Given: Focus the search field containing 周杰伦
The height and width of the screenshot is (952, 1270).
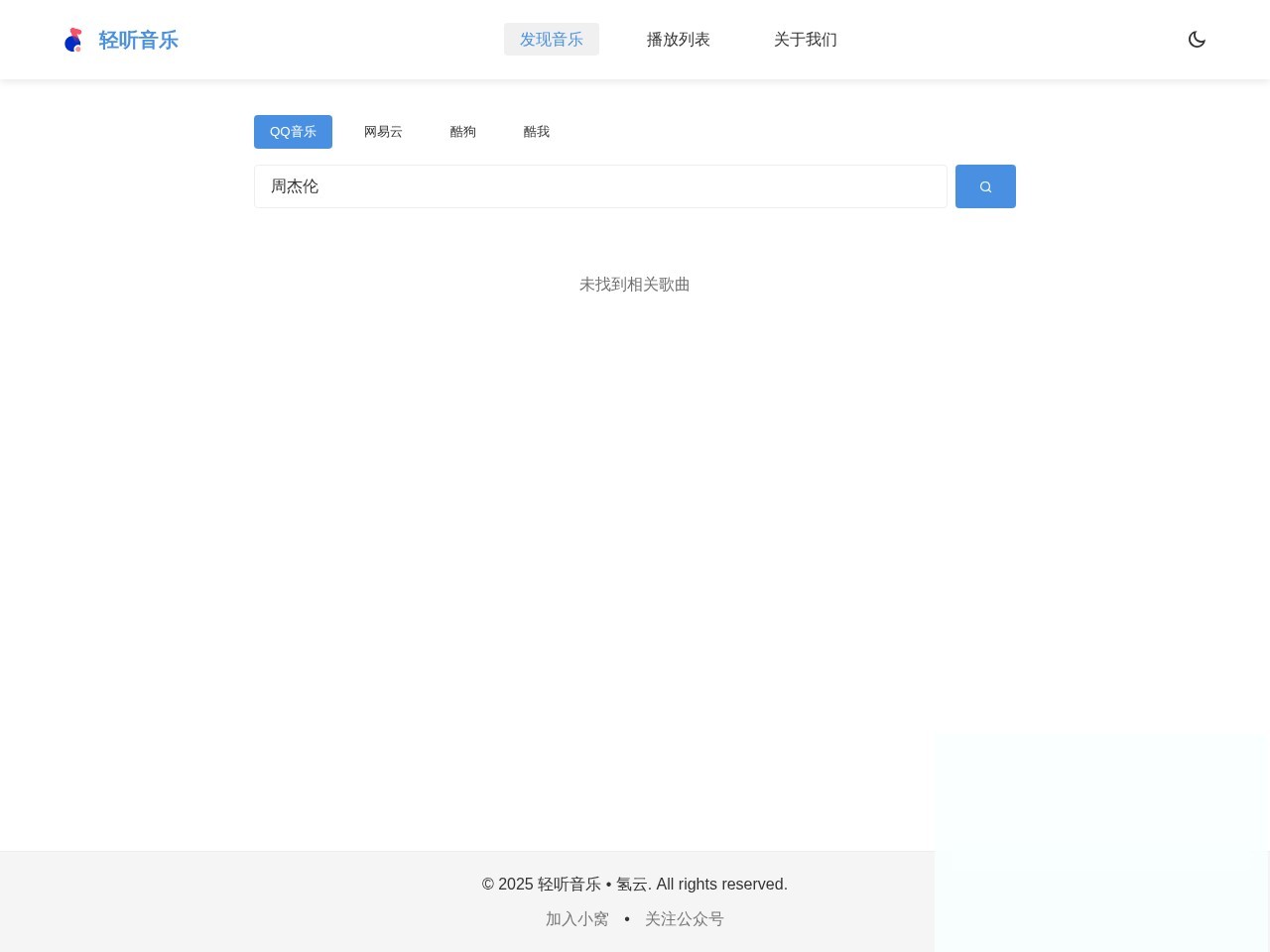Looking at the screenshot, I should [x=600, y=186].
